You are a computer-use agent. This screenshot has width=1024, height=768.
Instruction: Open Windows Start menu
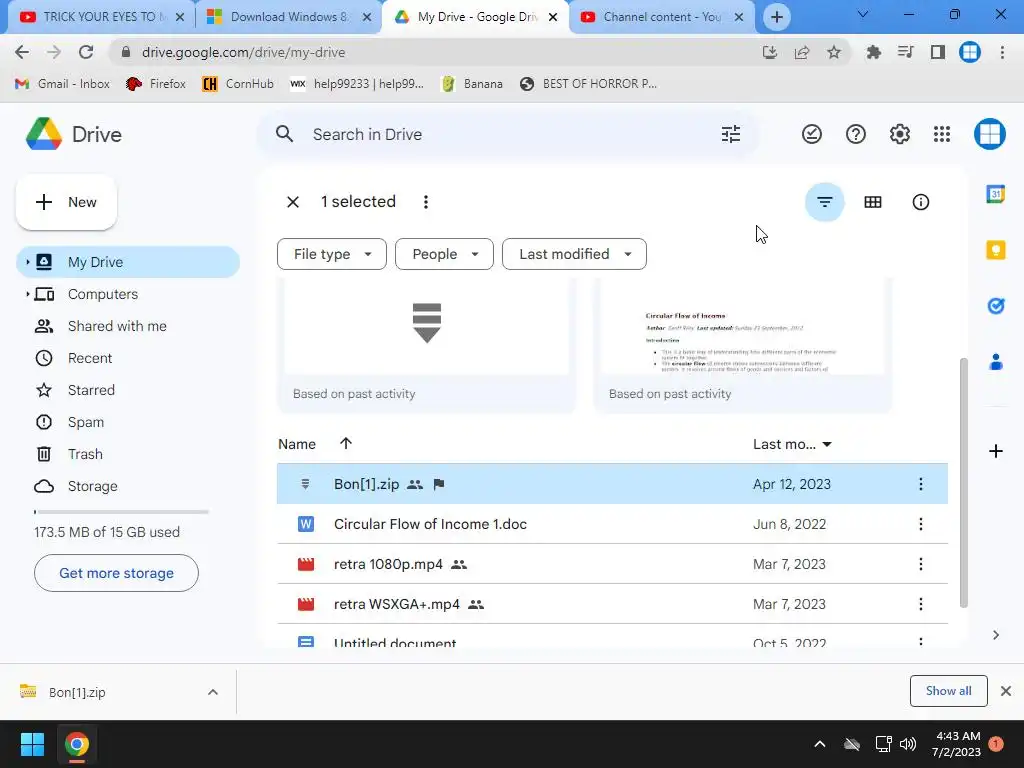point(32,744)
